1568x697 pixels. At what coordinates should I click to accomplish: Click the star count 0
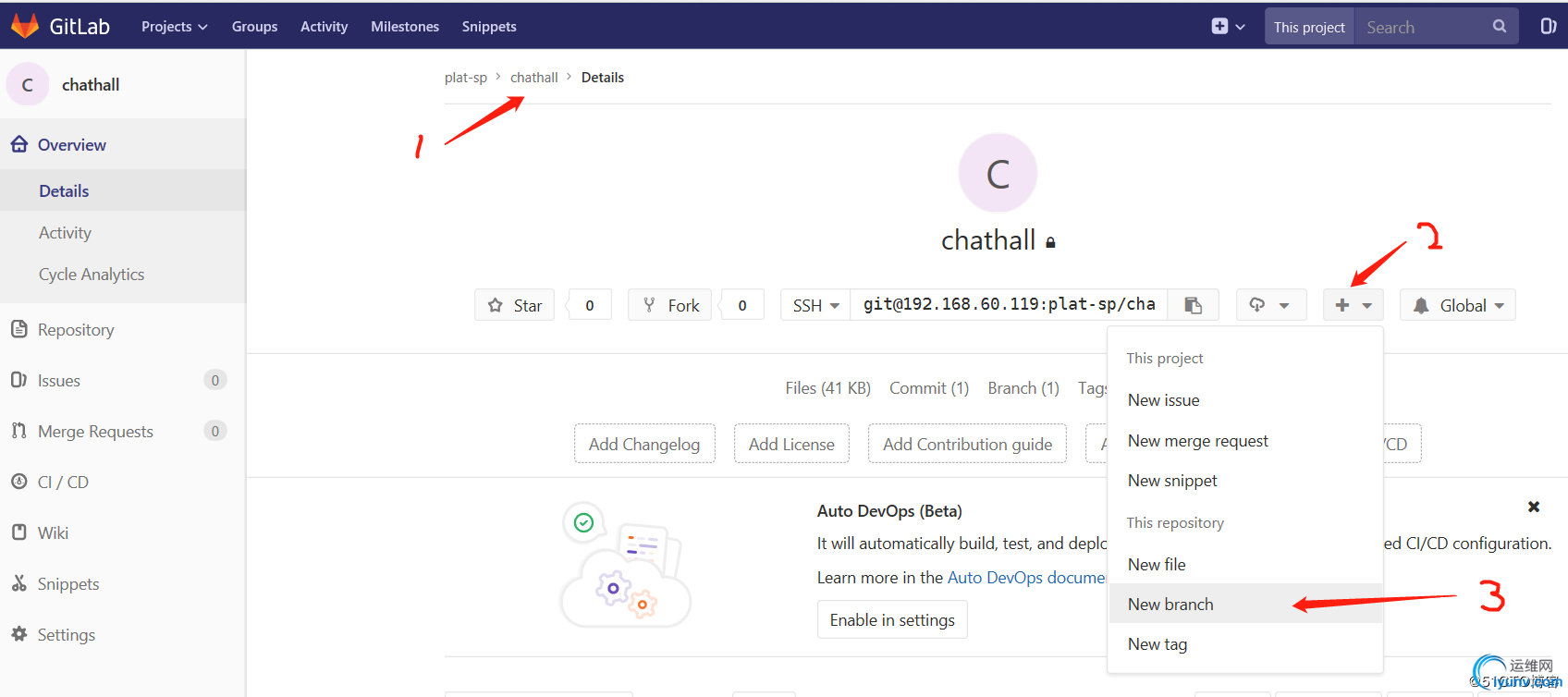coord(590,305)
